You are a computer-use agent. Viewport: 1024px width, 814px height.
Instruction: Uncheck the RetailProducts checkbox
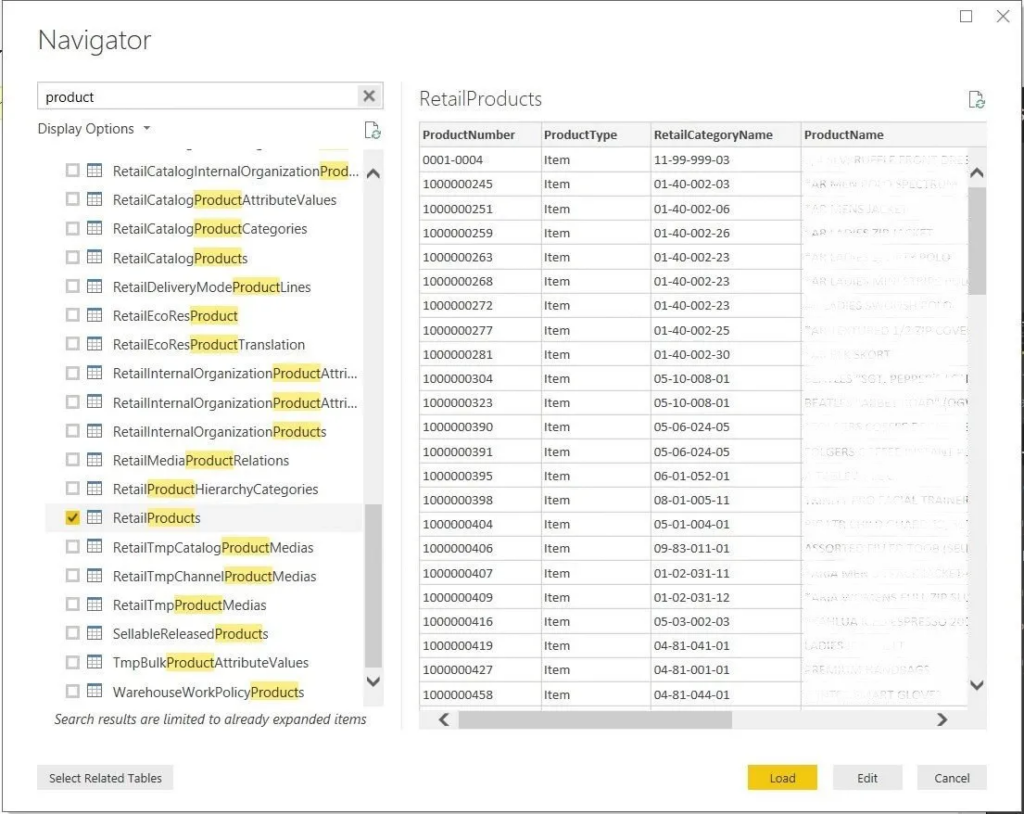click(x=72, y=517)
